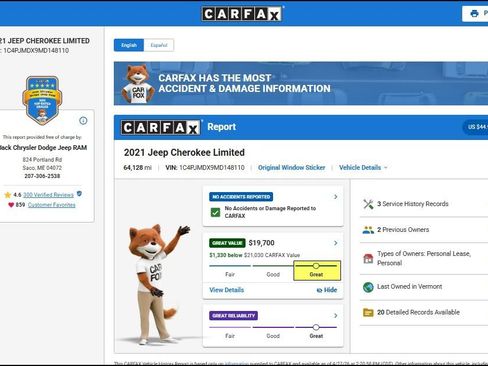Screen dimensions: 488x366
Task: Click the previous owners people icon
Action: (x=368, y=230)
